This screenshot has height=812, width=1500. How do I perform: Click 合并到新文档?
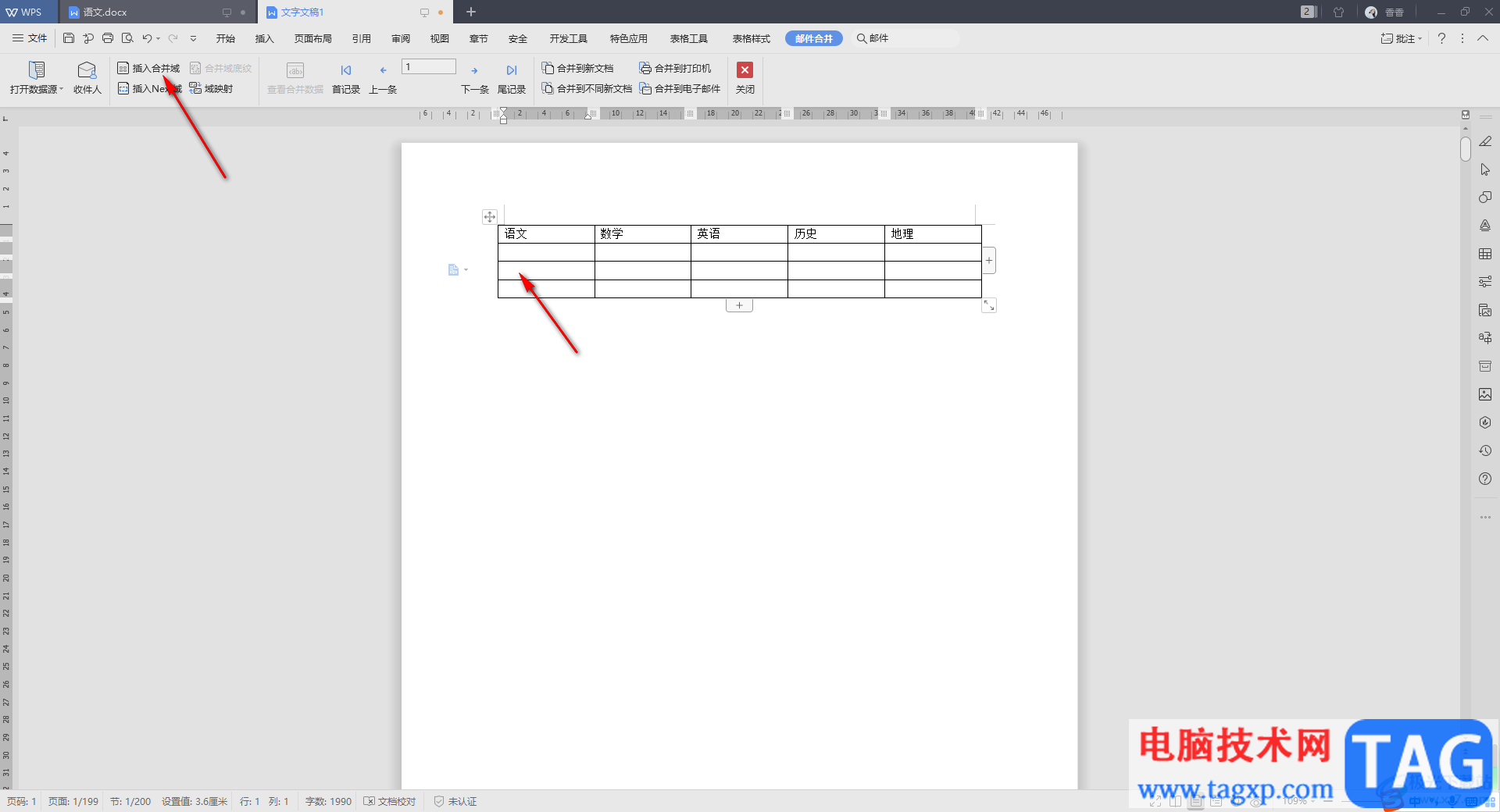point(578,68)
